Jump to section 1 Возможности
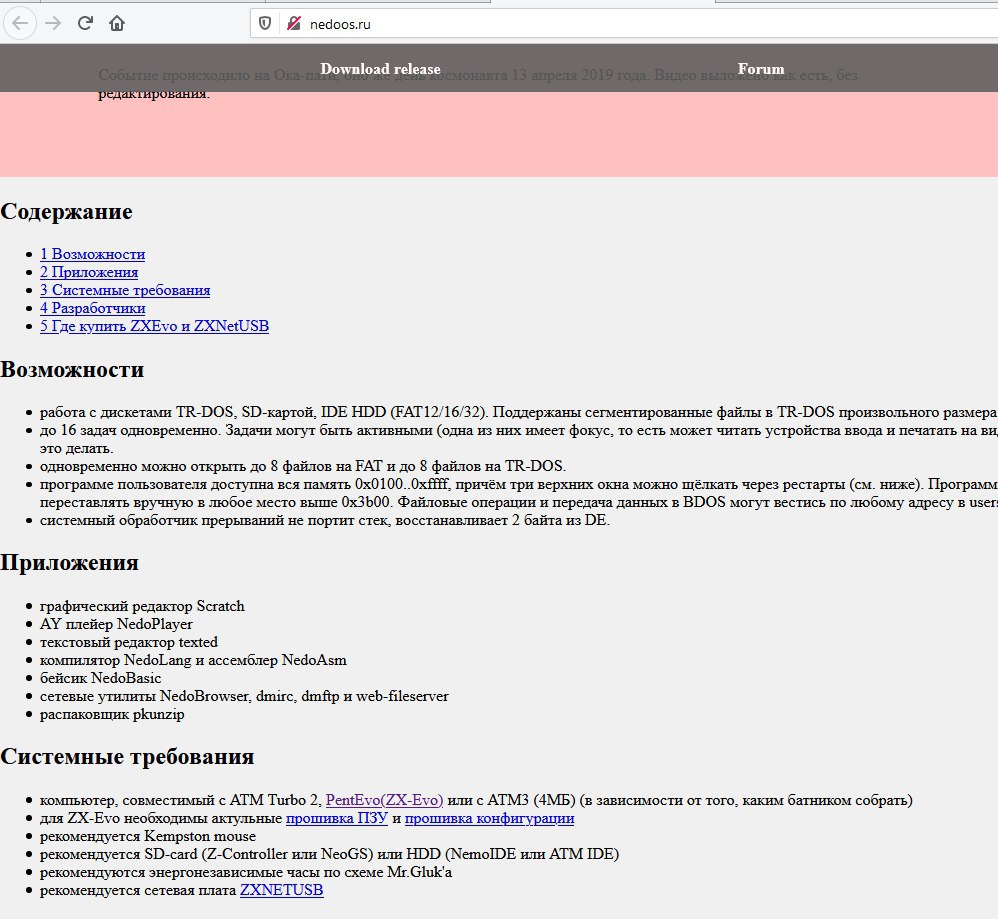This screenshot has height=919, width=998. 92,254
